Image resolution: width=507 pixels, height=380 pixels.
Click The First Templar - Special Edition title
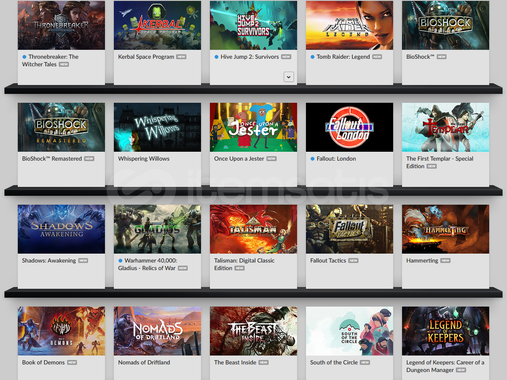click(x=440, y=162)
